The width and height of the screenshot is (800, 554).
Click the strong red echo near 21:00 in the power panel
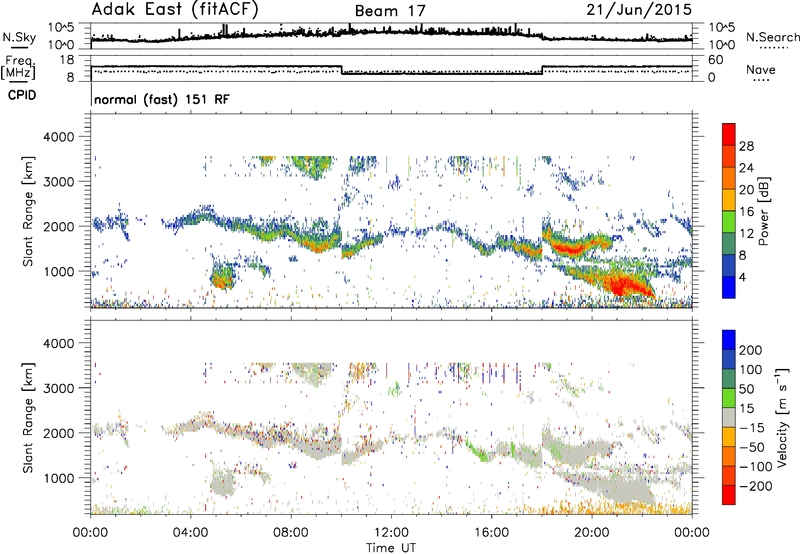(623, 285)
